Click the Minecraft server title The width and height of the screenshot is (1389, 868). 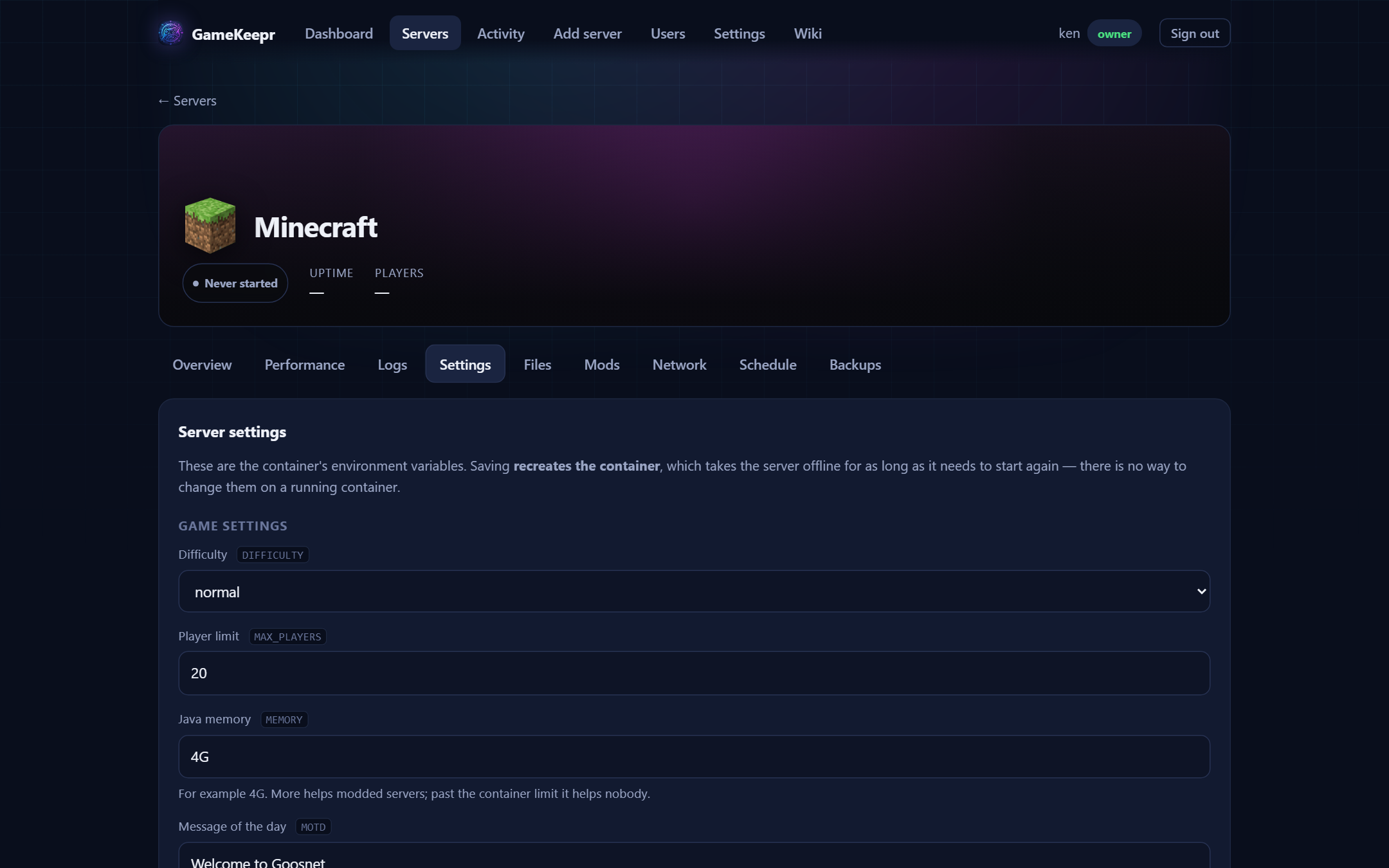click(x=316, y=227)
